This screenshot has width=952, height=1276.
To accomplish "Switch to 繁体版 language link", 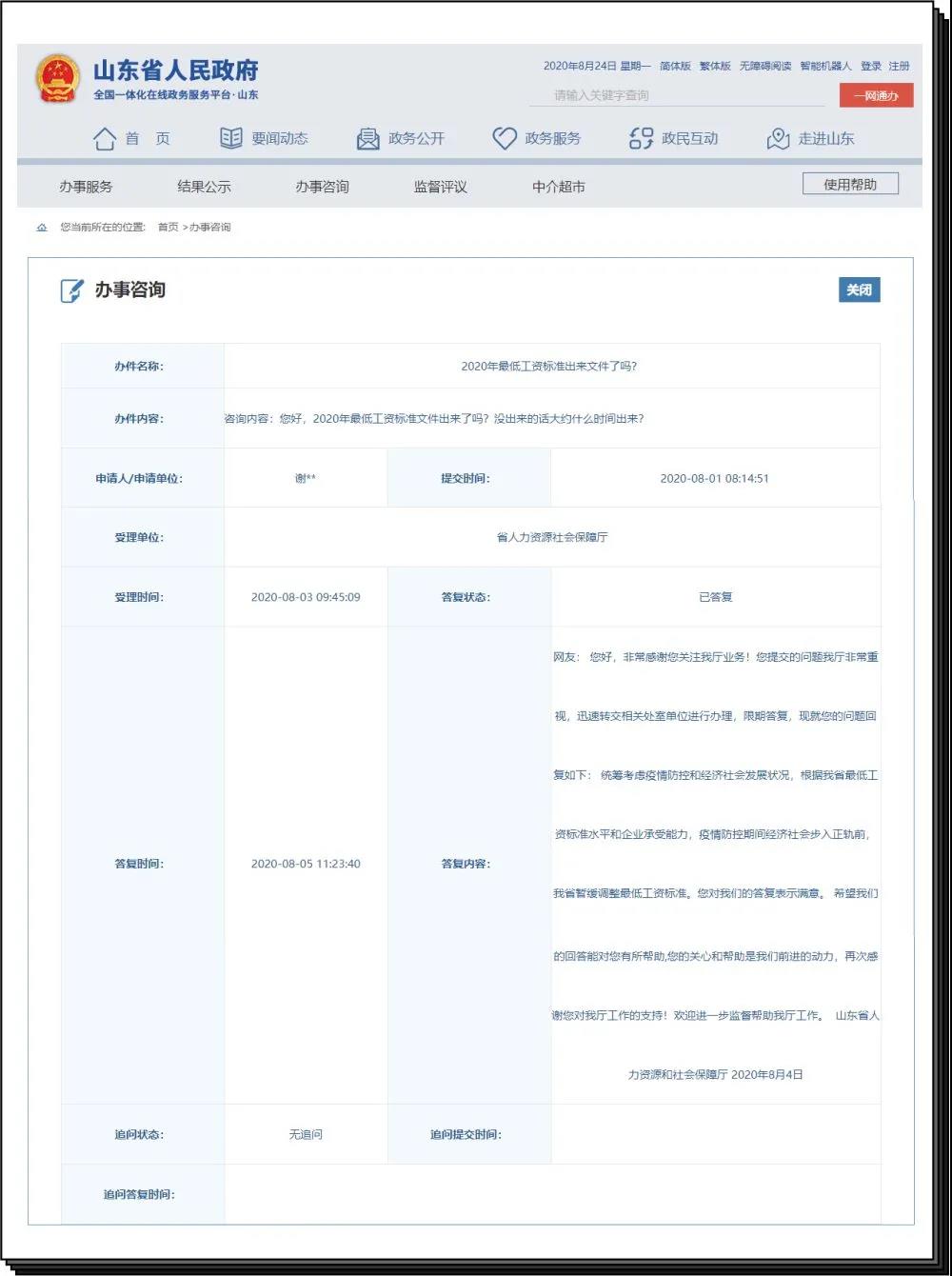I will tap(715, 66).
